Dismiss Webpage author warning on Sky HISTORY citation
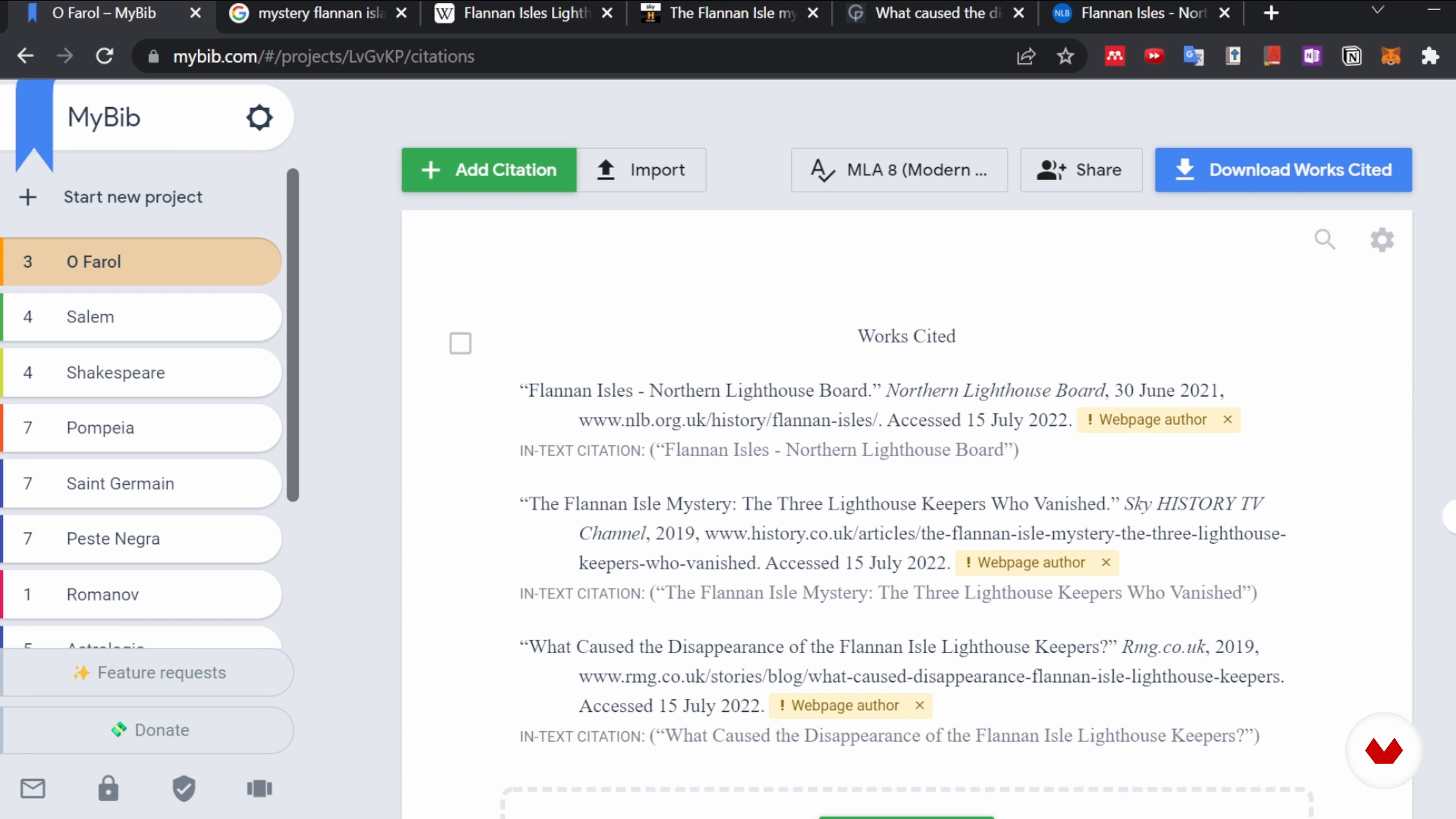1456x819 pixels. pos(1106,562)
